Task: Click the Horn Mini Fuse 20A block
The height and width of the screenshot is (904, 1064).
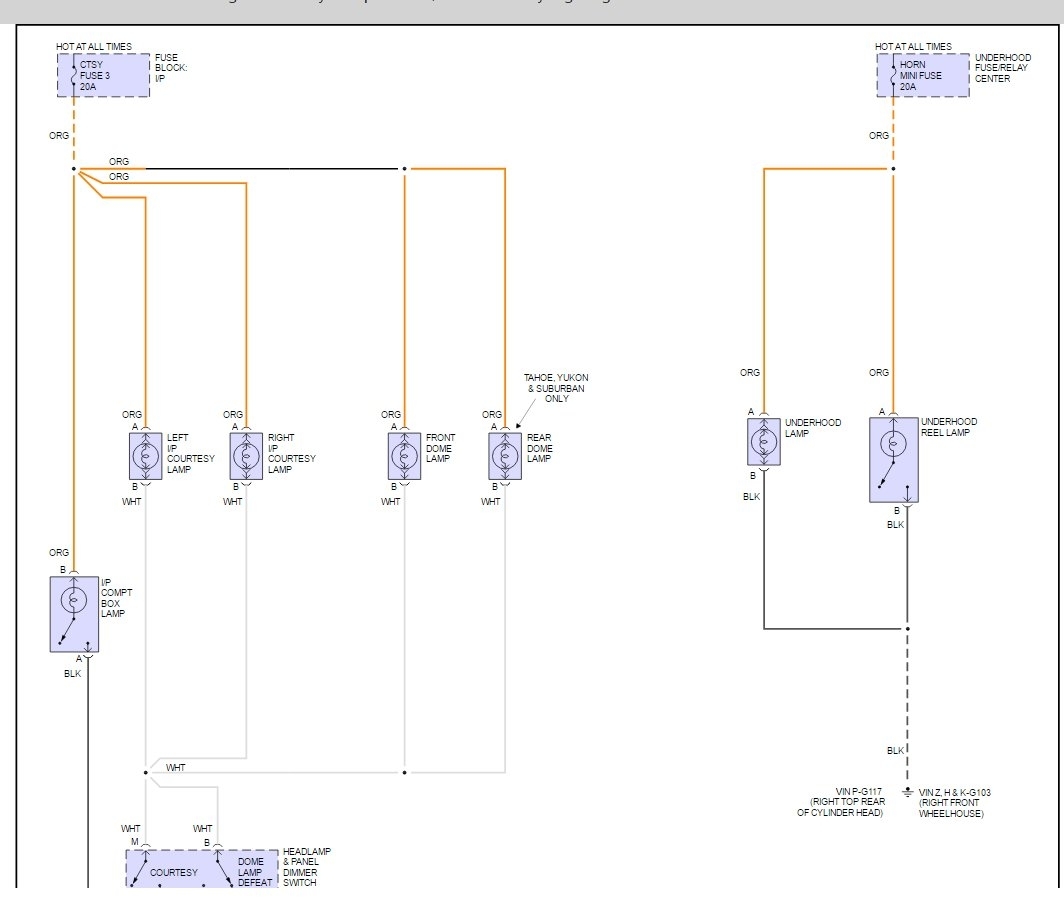Action: (x=922, y=75)
